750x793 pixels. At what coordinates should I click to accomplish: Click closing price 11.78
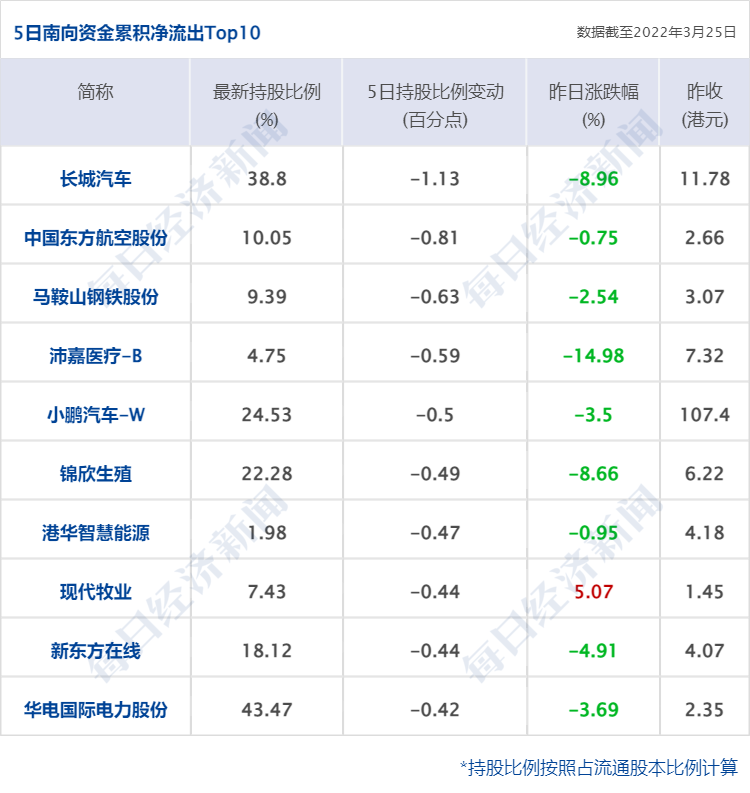pos(705,179)
